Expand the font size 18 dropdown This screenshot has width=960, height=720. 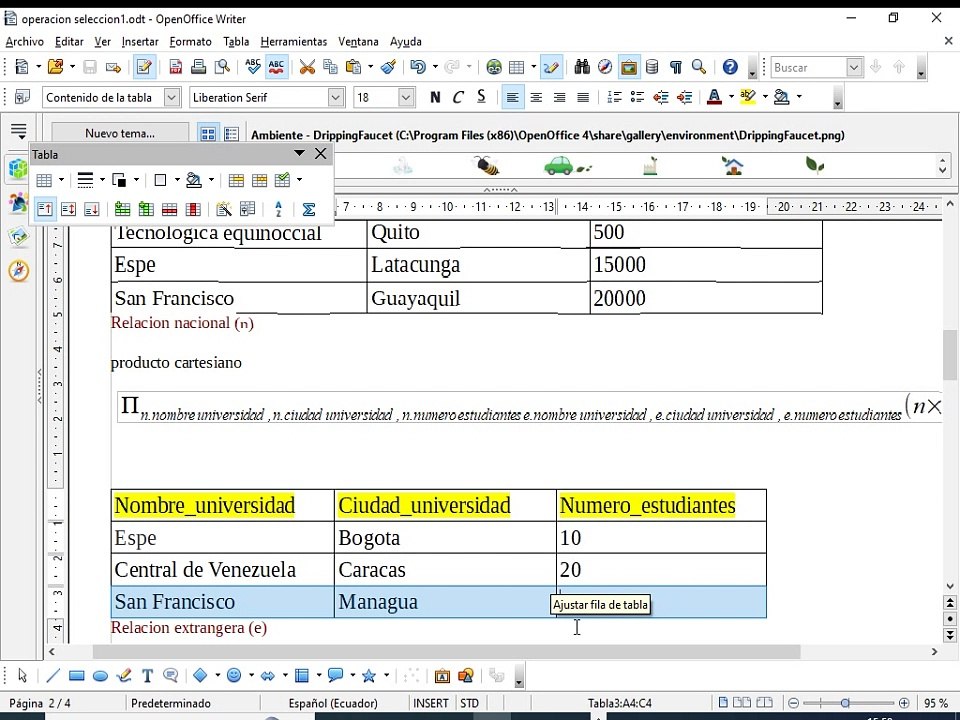click(405, 97)
